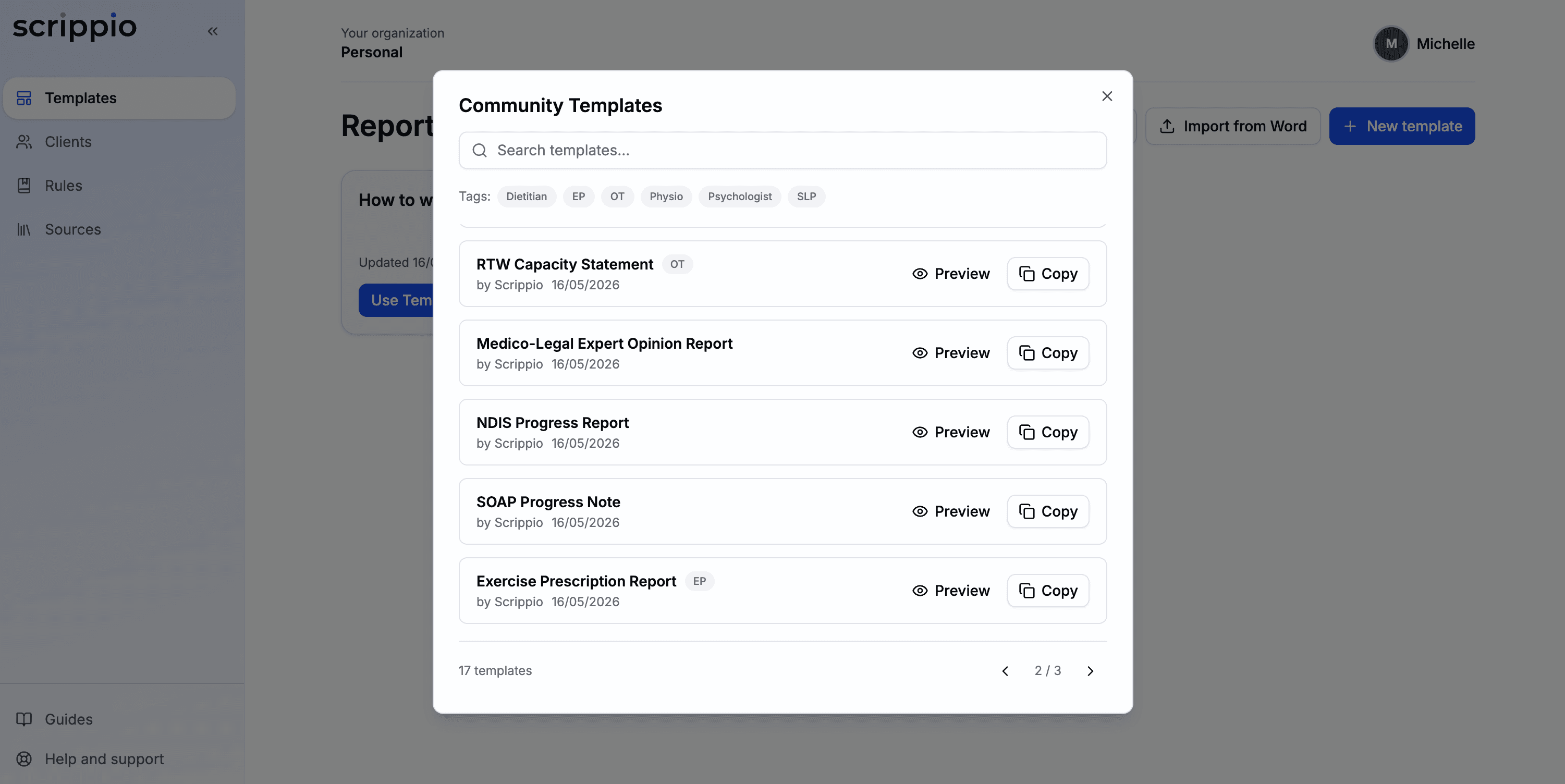
Task: Click the scrippio logo
Action: tap(75, 26)
